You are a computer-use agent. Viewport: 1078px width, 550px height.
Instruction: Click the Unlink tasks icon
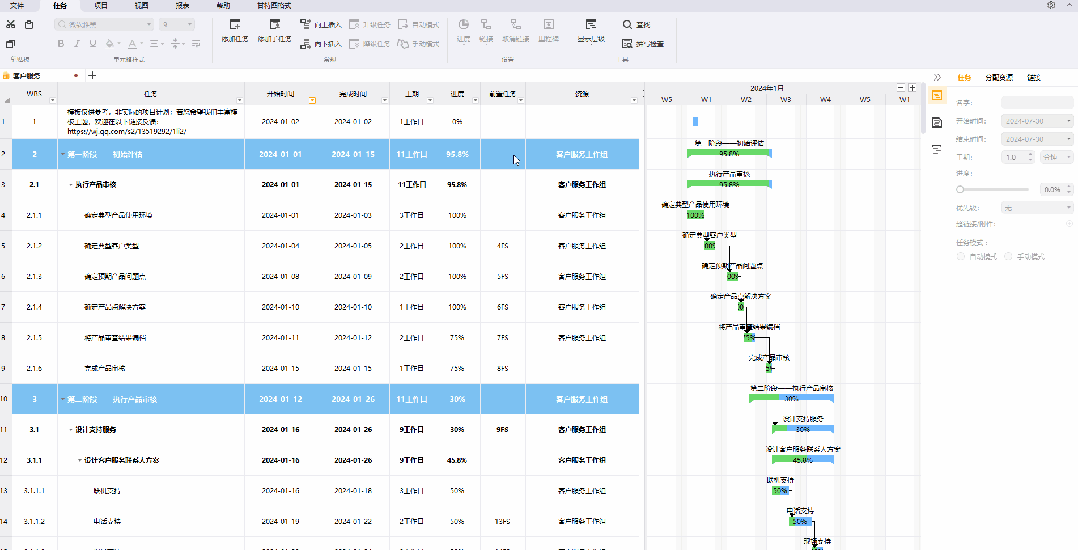516,25
